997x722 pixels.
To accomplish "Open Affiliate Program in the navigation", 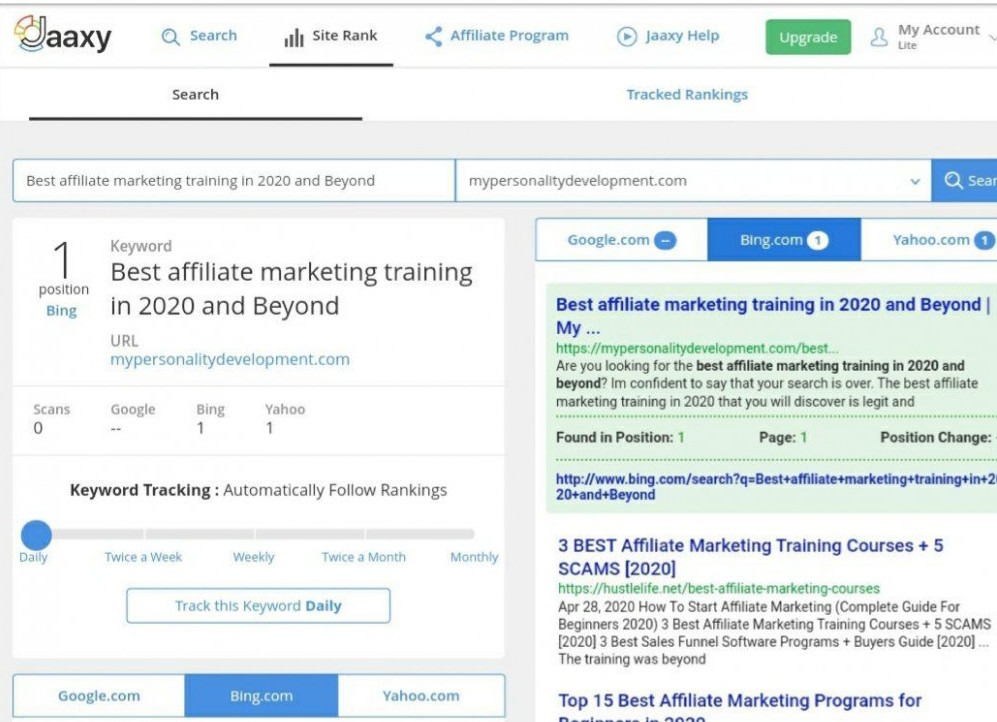I will coord(497,36).
